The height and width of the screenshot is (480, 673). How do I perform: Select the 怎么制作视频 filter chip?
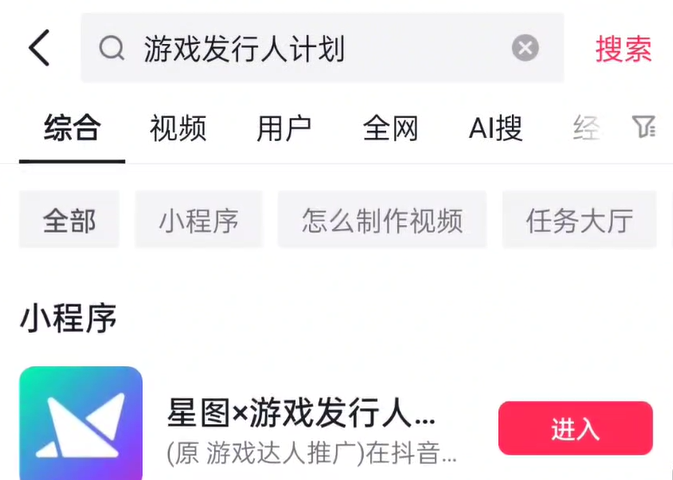(382, 220)
